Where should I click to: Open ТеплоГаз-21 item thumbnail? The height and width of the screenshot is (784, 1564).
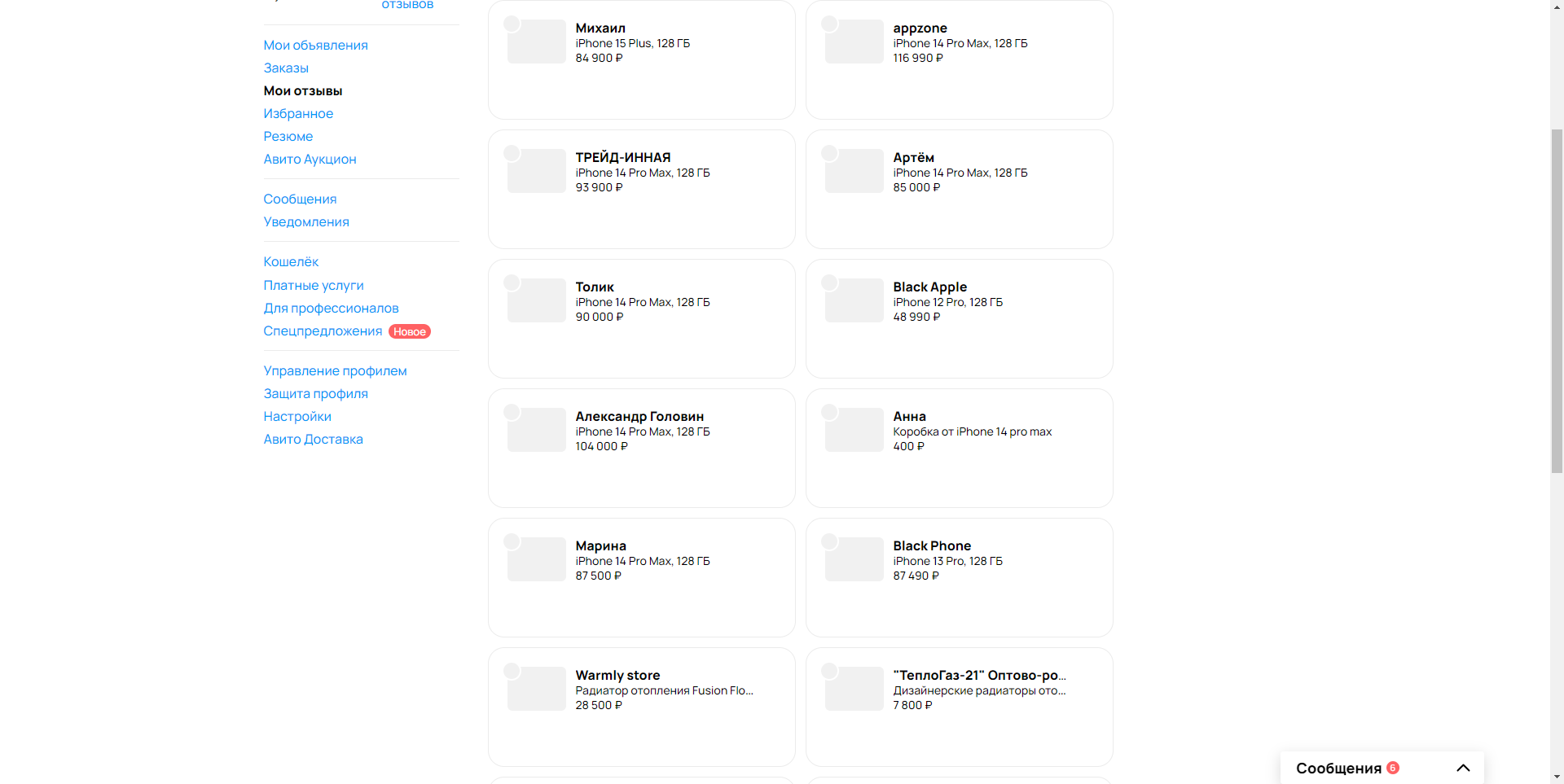pyautogui.click(x=854, y=689)
